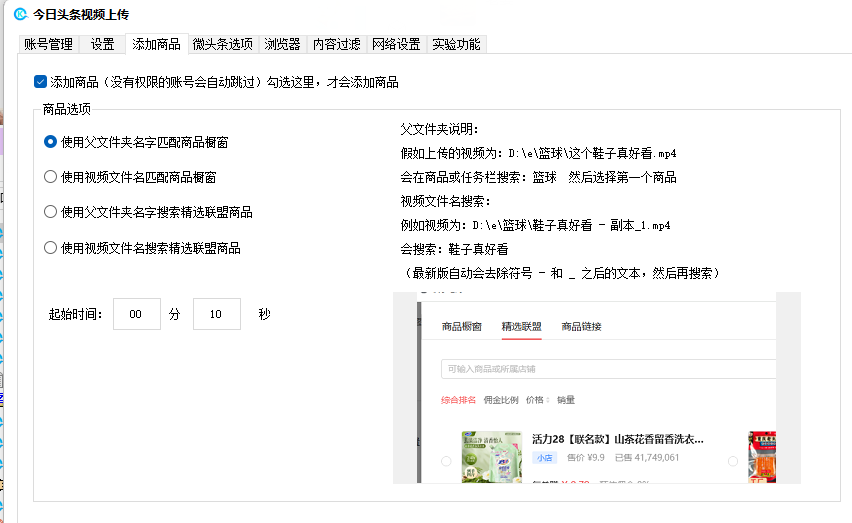
Task: Click 综合排名 sort label in preview
Action: (x=458, y=400)
